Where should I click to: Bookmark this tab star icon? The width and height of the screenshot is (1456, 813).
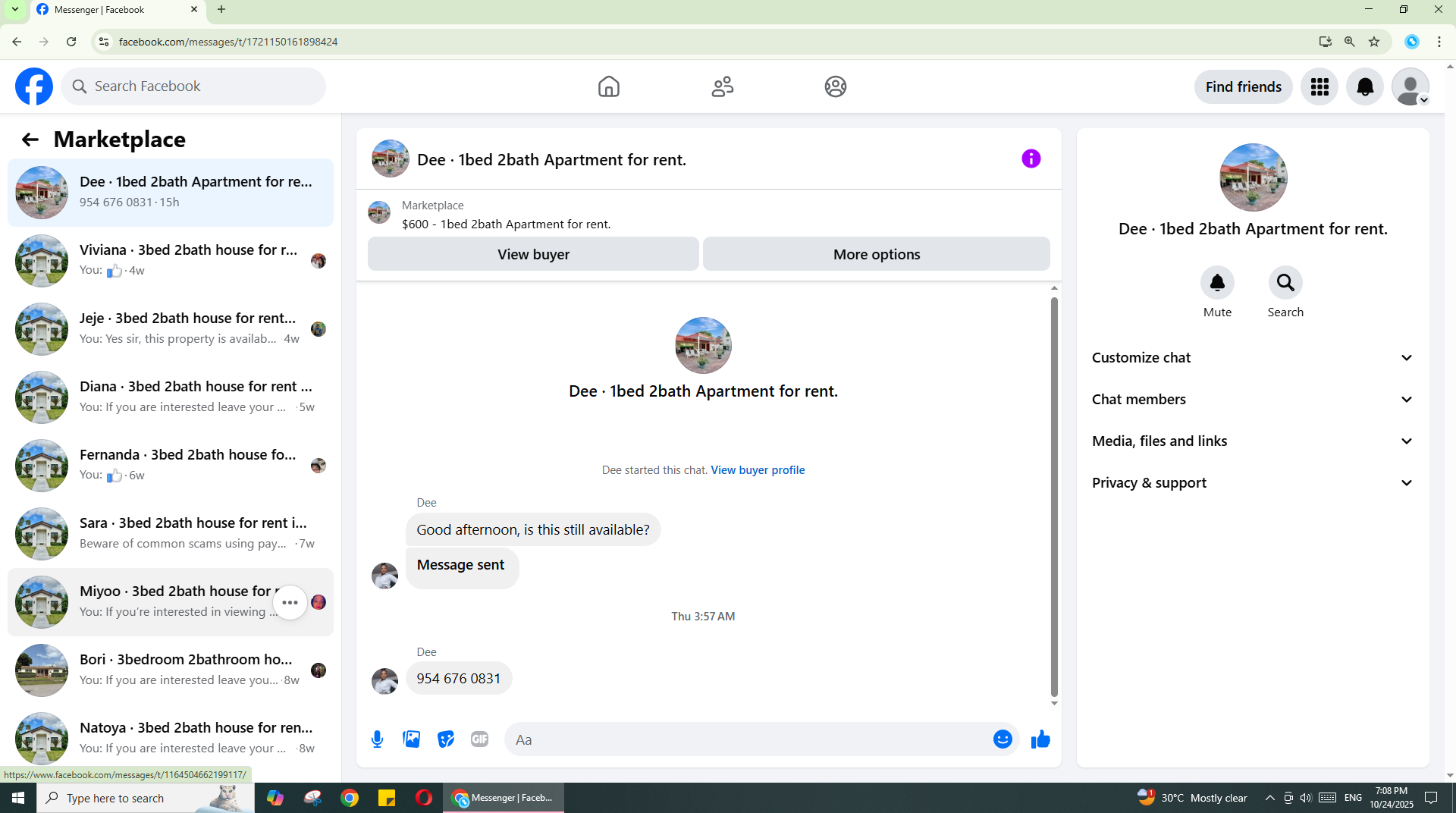coord(1374,42)
